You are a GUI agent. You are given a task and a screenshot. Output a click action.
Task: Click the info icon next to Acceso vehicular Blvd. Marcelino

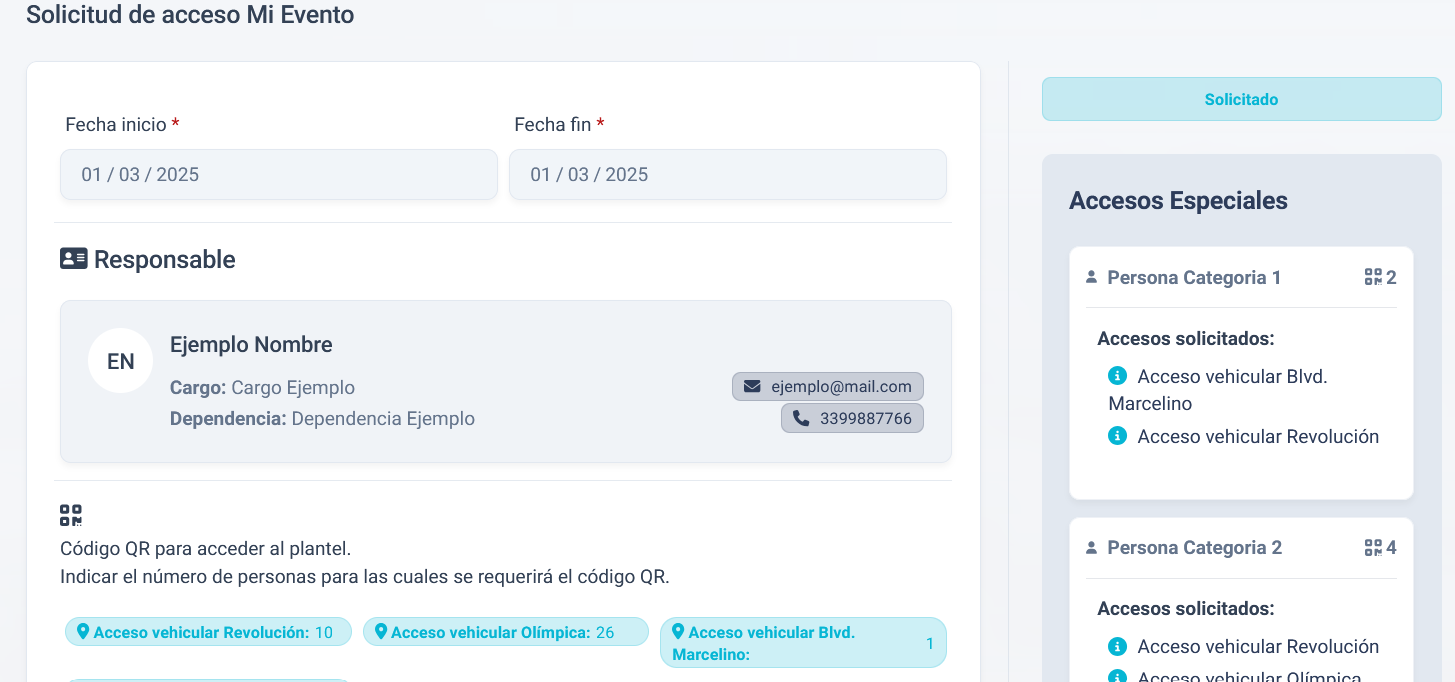[1117, 377]
